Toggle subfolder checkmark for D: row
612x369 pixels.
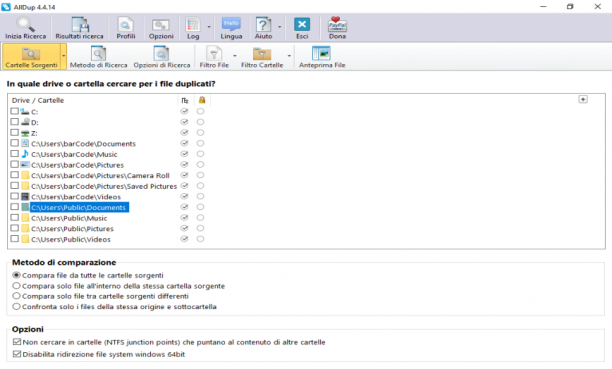coord(184,122)
